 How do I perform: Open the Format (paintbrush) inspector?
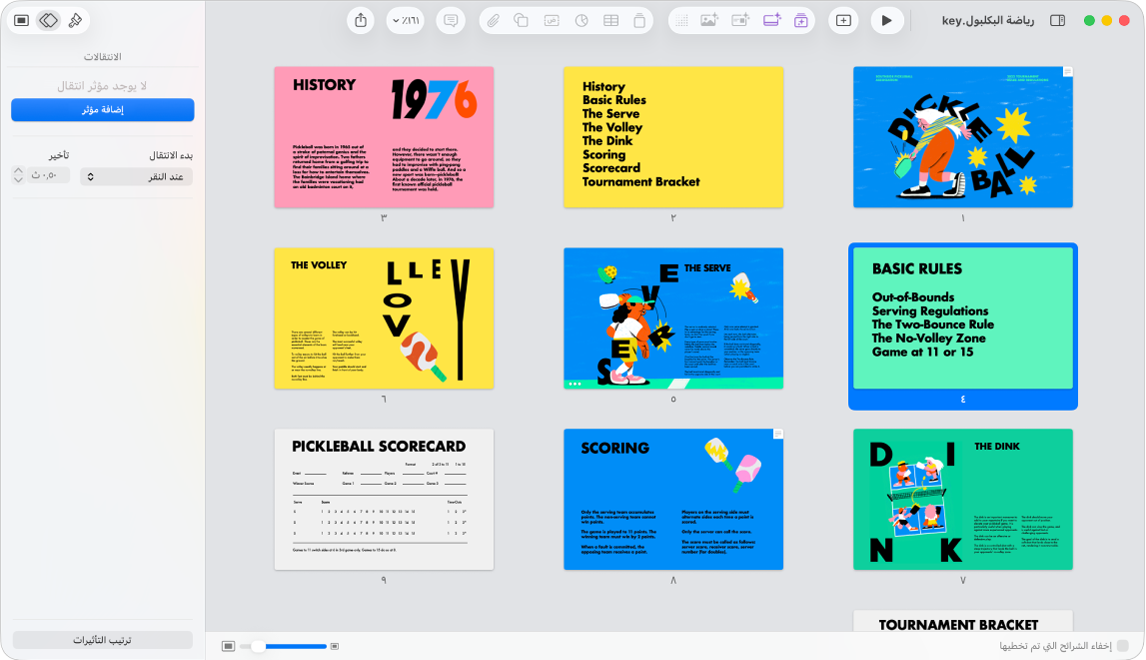75,20
